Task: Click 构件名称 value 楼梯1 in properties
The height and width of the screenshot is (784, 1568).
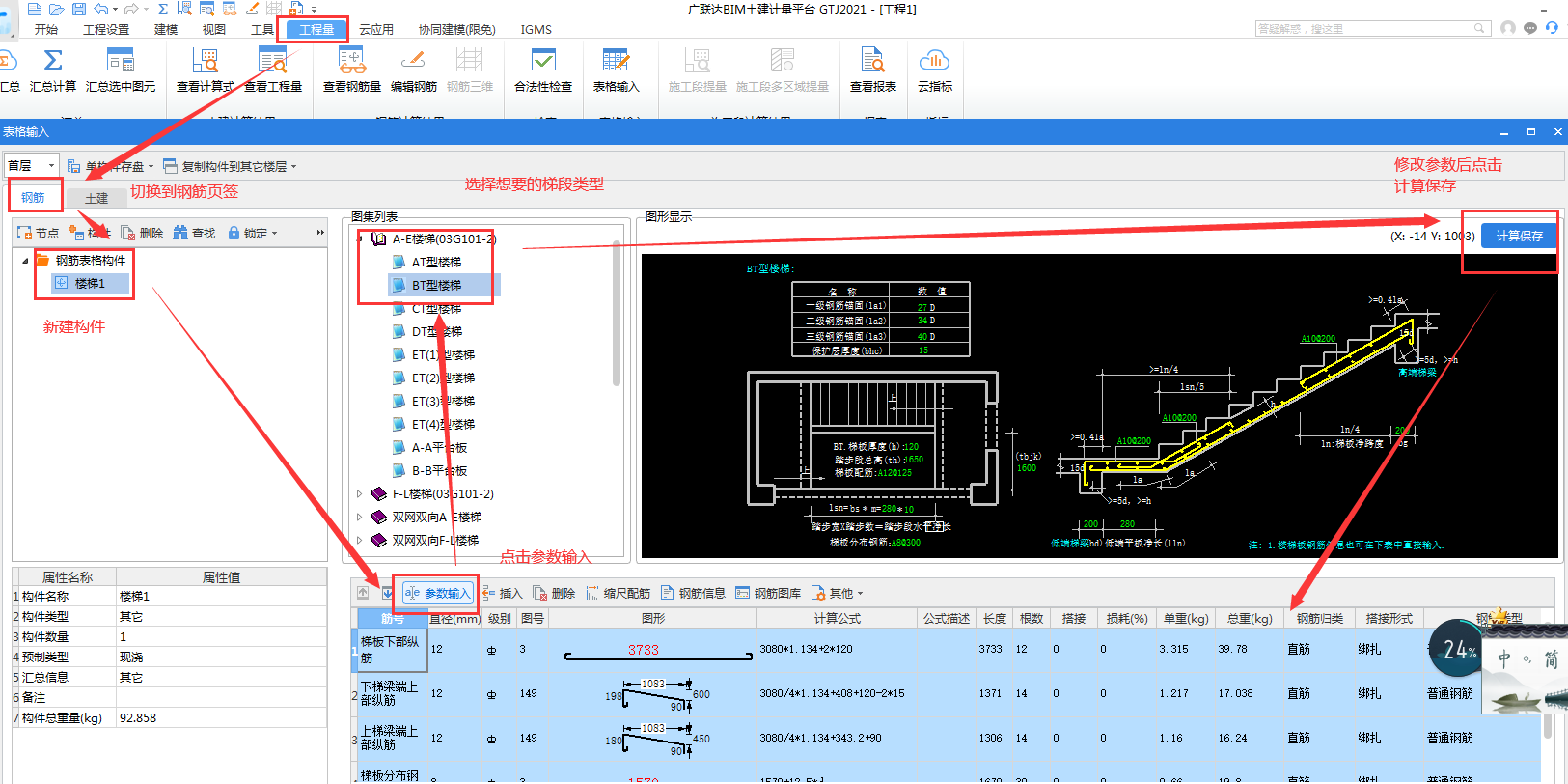Action: (x=221, y=596)
